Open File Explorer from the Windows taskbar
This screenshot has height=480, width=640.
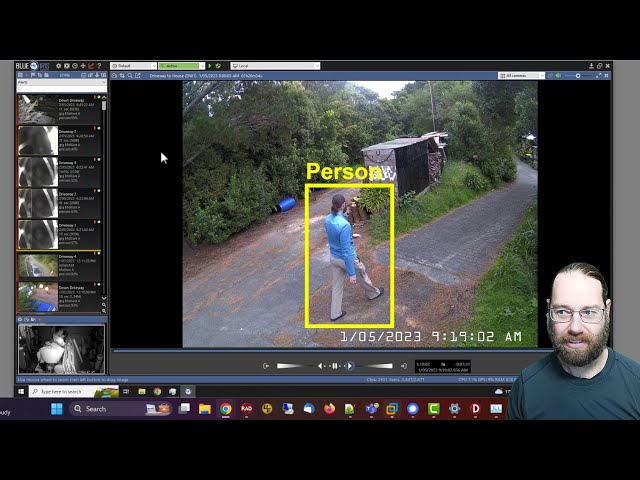point(205,409)
